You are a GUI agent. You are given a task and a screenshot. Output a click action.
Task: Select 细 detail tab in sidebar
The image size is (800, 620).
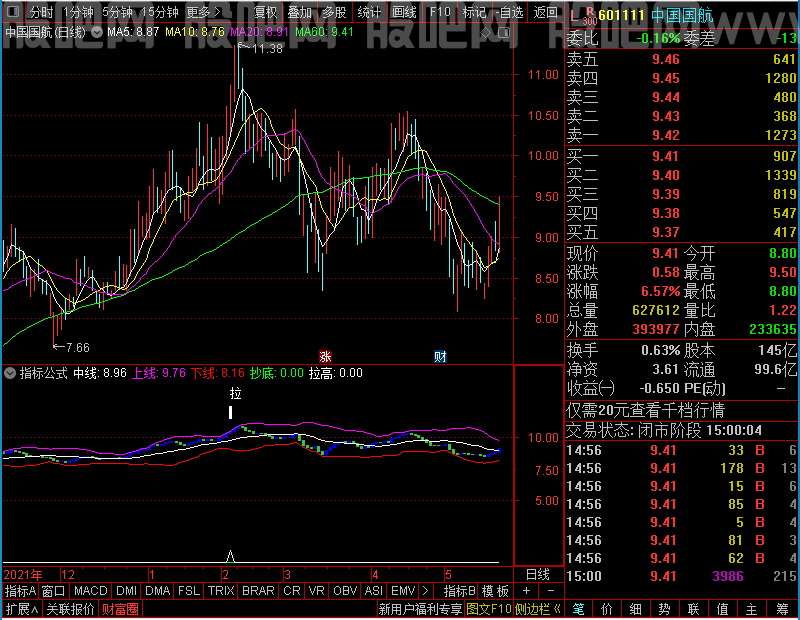tap(635, 609)
